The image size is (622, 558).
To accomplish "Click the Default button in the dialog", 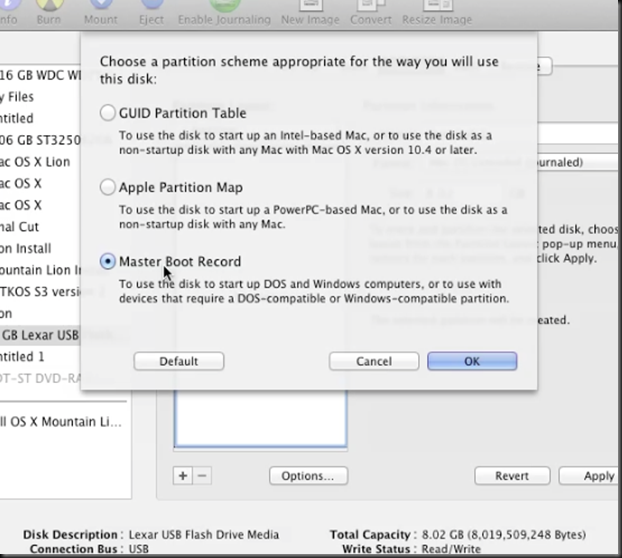I will tap(179, 361).
